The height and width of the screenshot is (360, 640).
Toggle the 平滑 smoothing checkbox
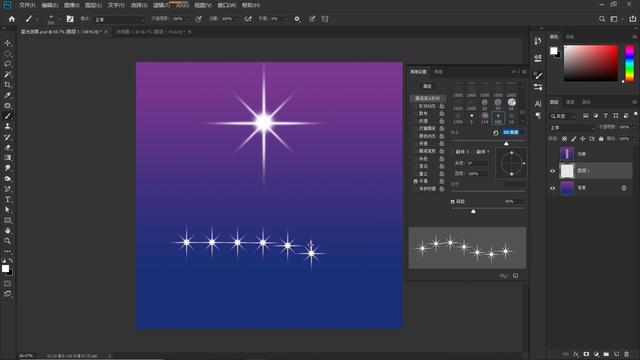(x=416, y=181)
